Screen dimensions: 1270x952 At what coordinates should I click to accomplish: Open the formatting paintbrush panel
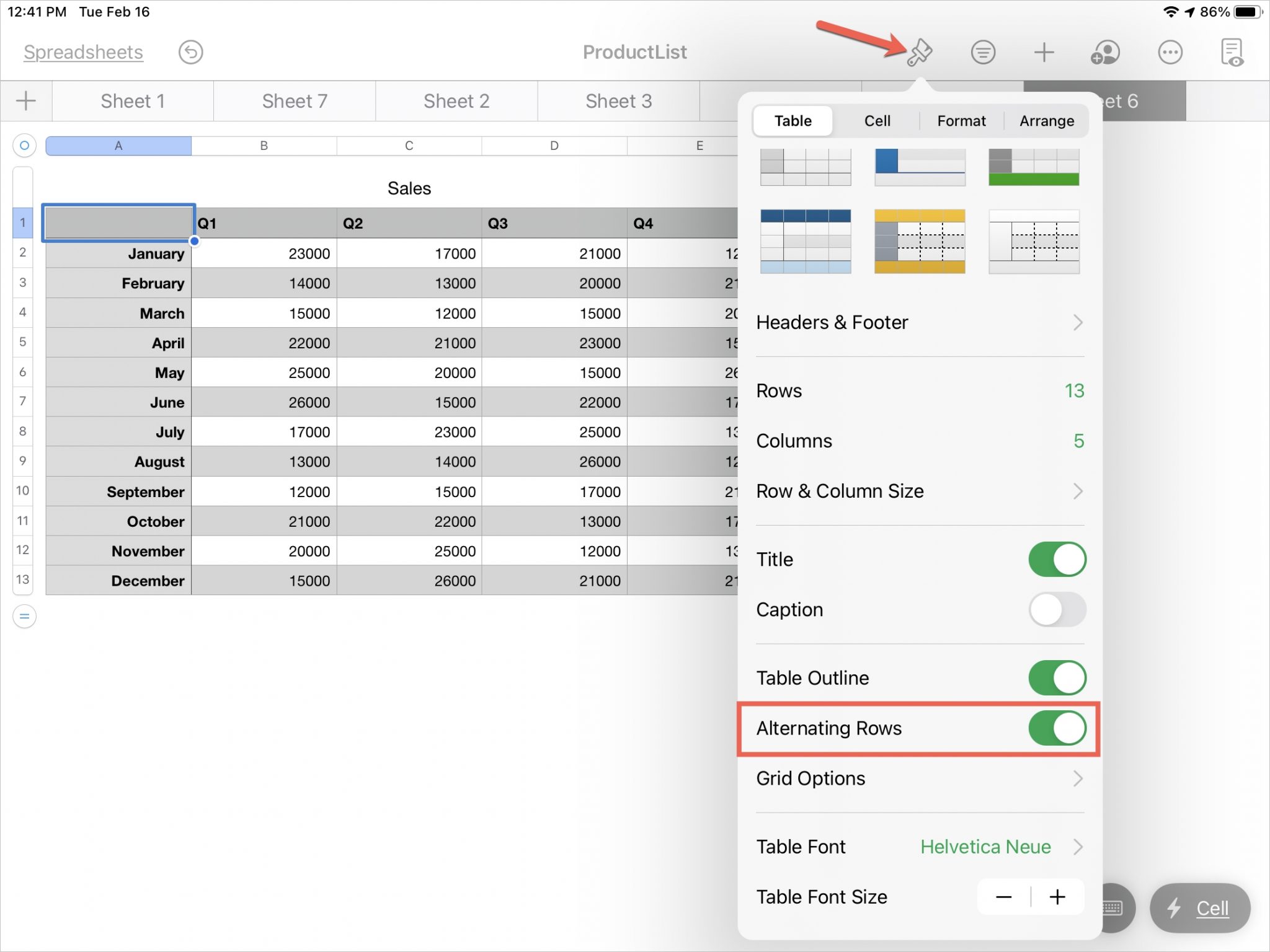coord(920,52)
